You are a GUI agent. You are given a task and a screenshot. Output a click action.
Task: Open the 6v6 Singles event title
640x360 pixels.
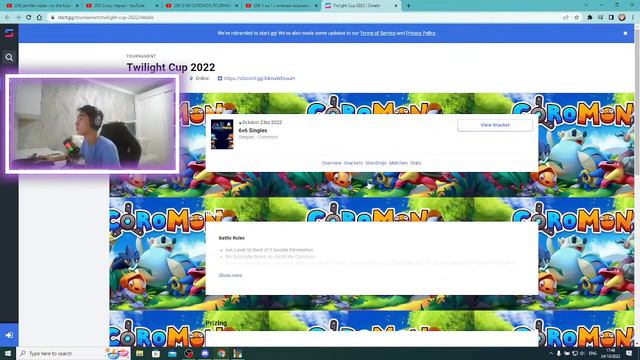253,130
